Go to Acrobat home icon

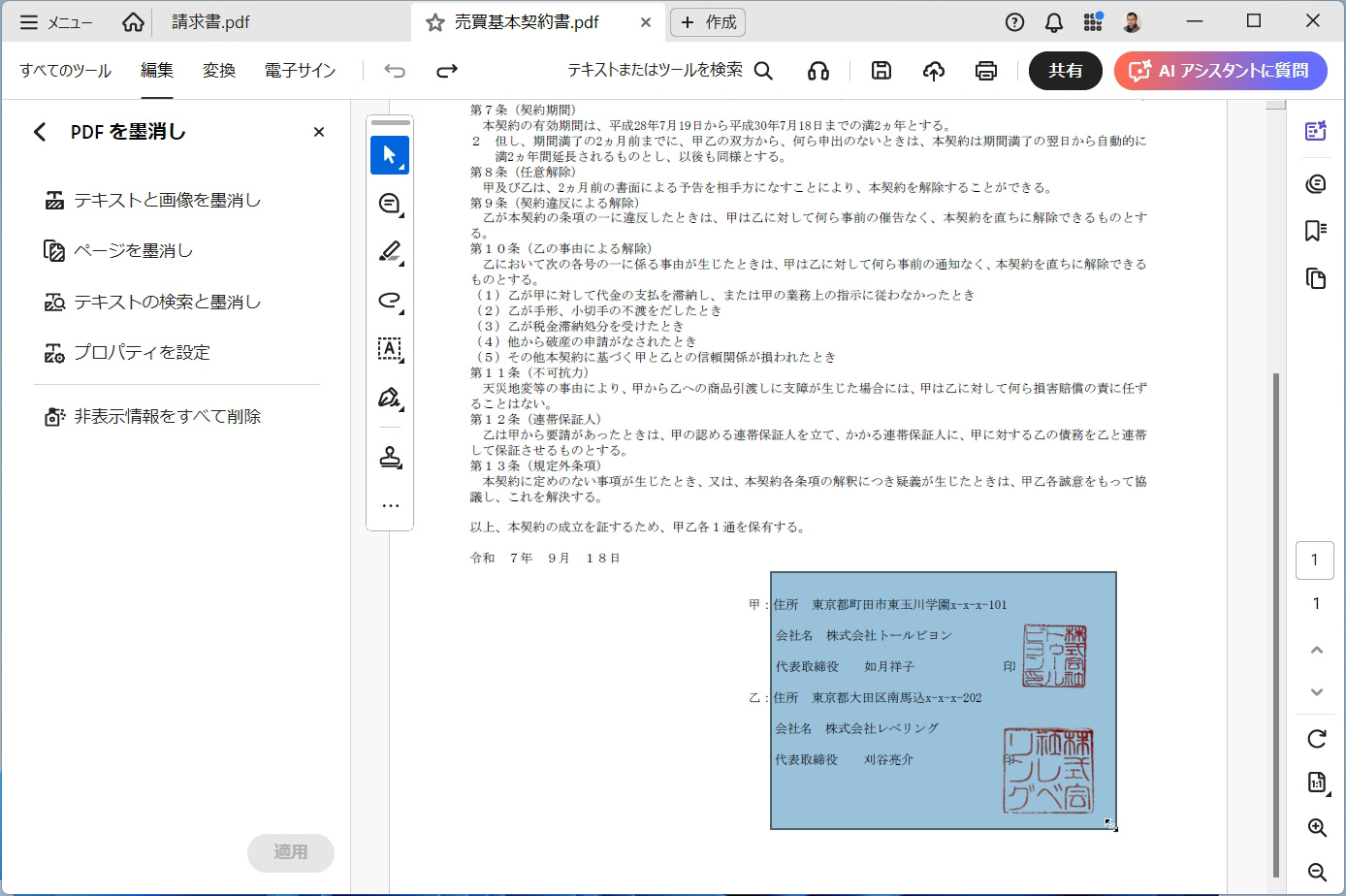(133, 22)
